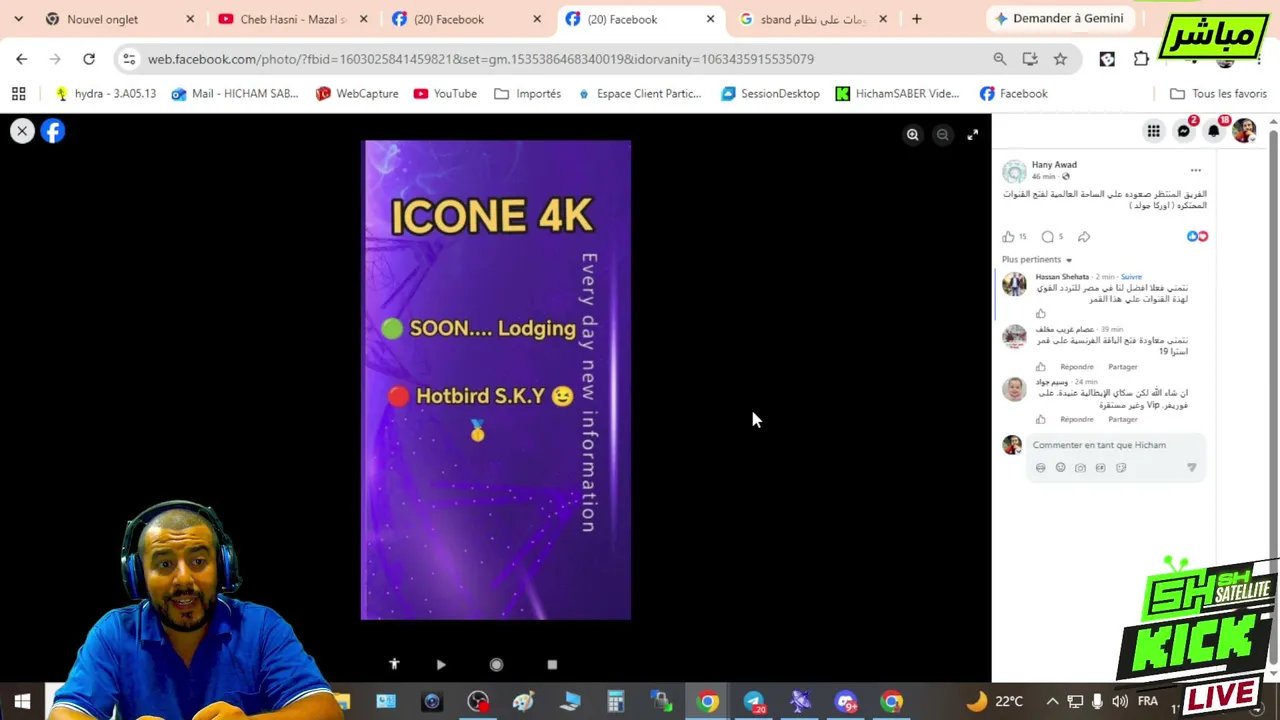Open the WebCapture bookmark

click(x=357, y=94)
